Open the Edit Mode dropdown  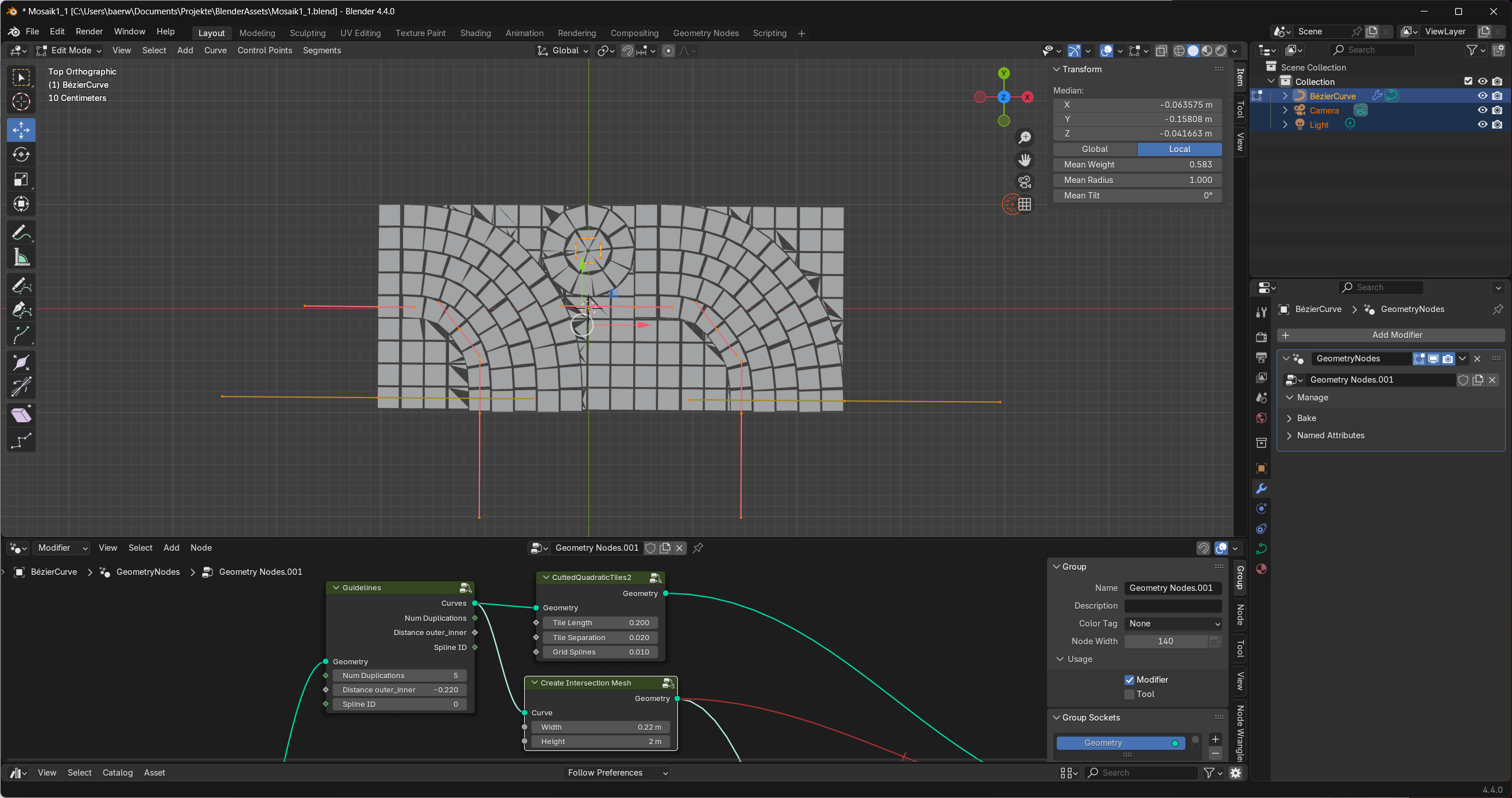tap(69, 50)
